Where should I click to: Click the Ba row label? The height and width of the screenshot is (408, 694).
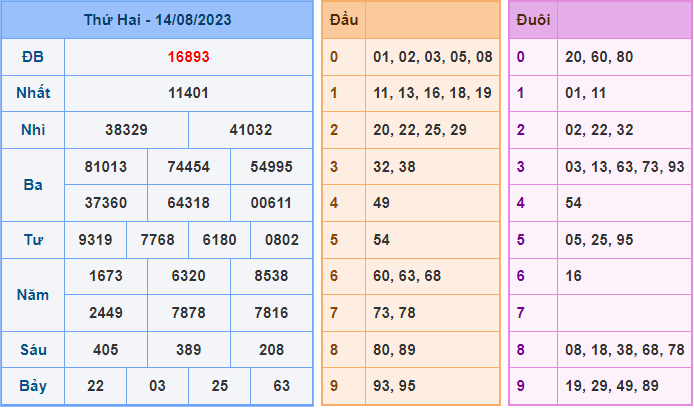(x=33, y=185)
